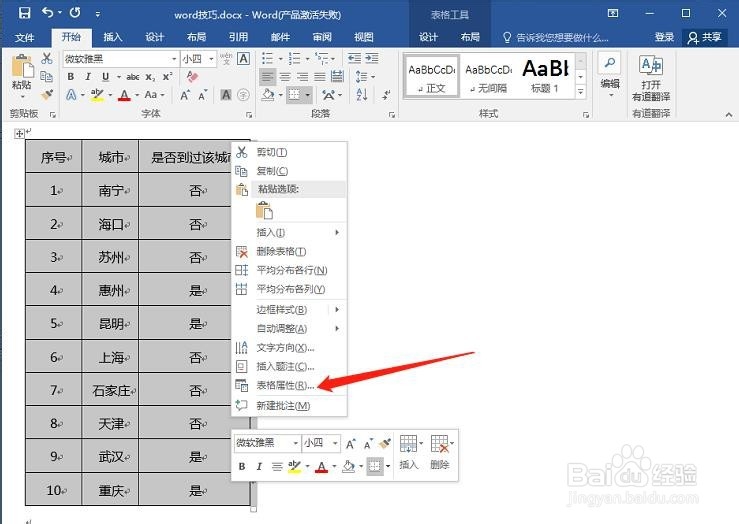Click show paragraph marks icon
The image size is (739, 524).
[x=386, y=95]
